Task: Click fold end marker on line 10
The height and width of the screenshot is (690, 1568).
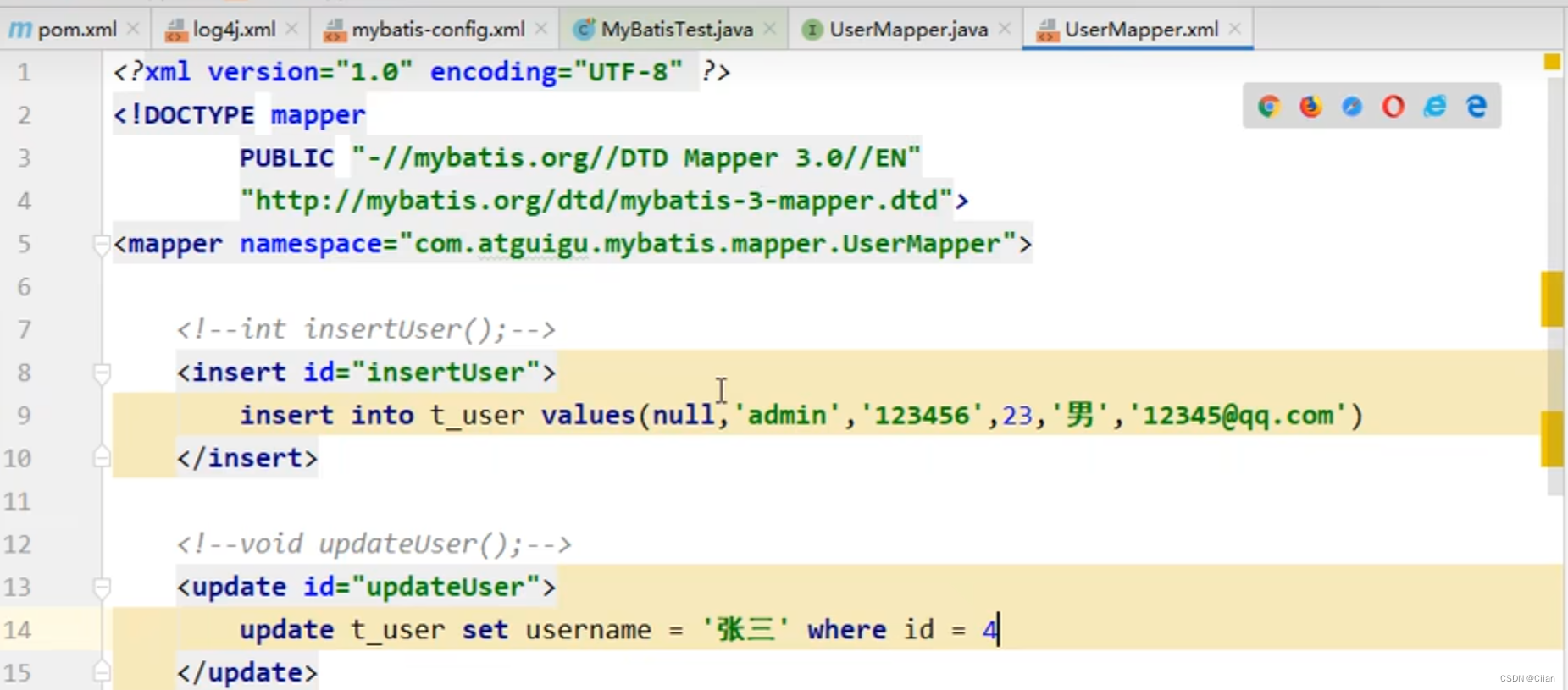Action: 102,458
